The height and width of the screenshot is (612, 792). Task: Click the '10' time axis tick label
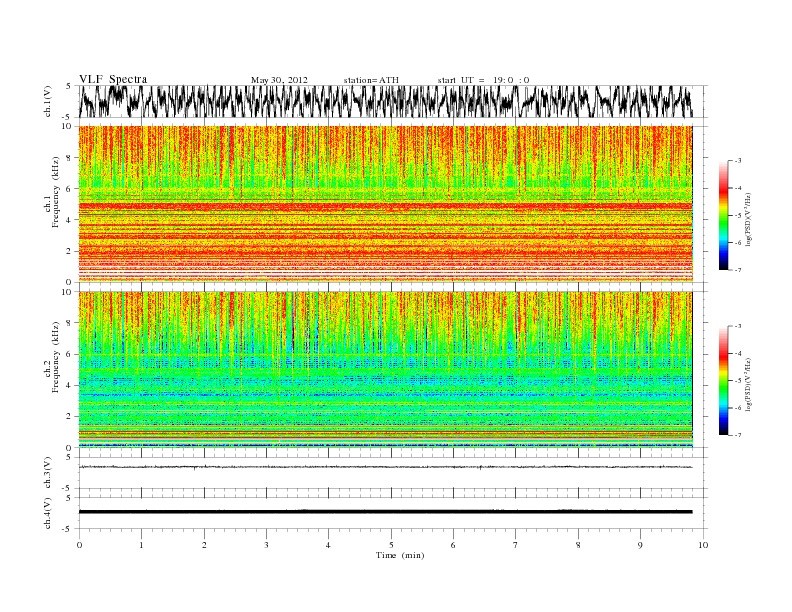click(x=703, y=545)
